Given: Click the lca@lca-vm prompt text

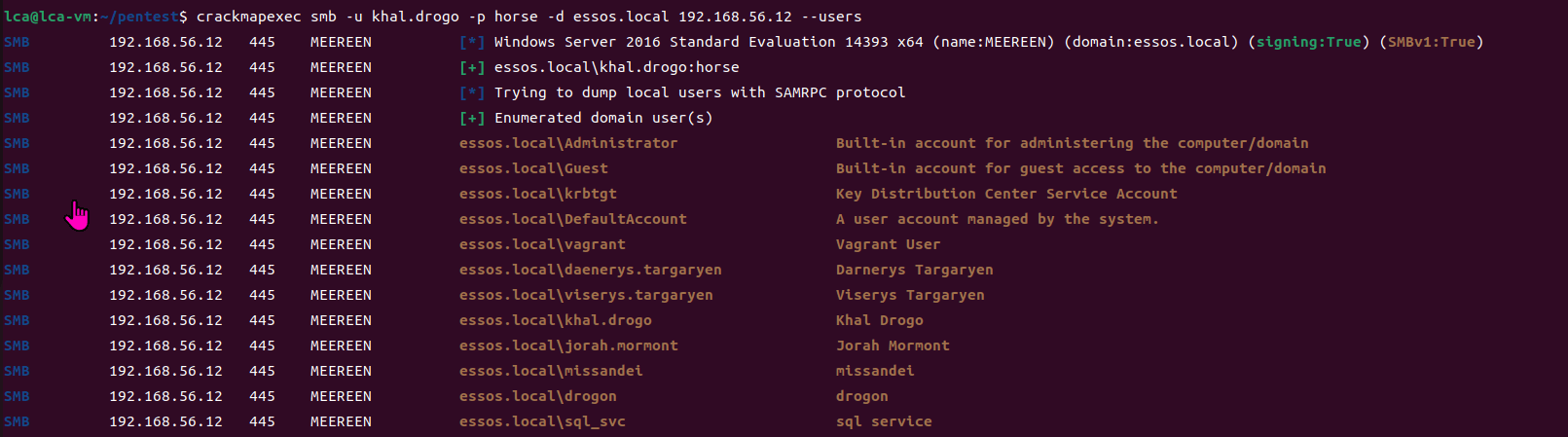Looking at the screenshot, I should click(x=47, y=17).
